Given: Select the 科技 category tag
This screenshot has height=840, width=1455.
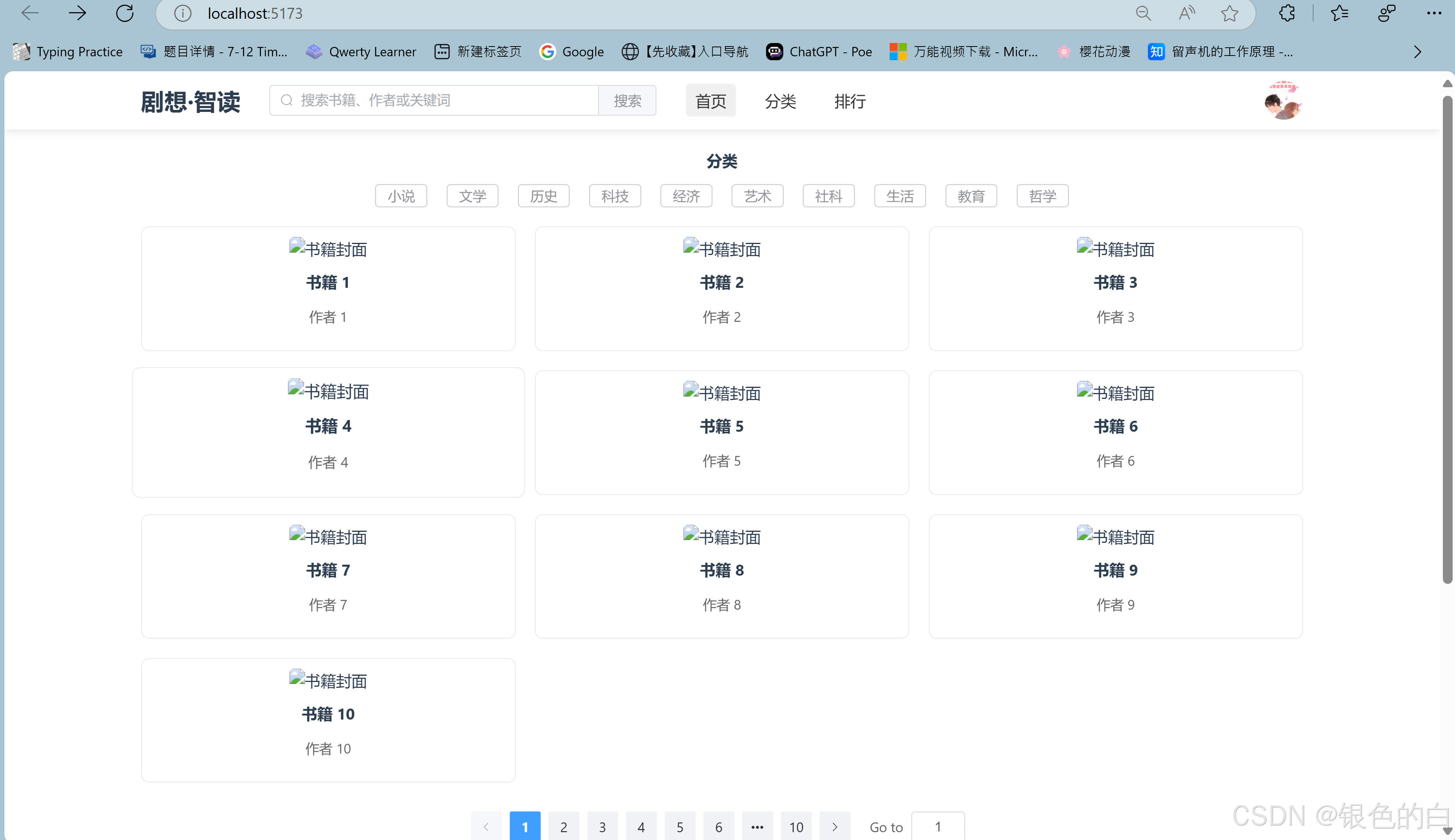Looking at the screenshot, I should point(615,196).
